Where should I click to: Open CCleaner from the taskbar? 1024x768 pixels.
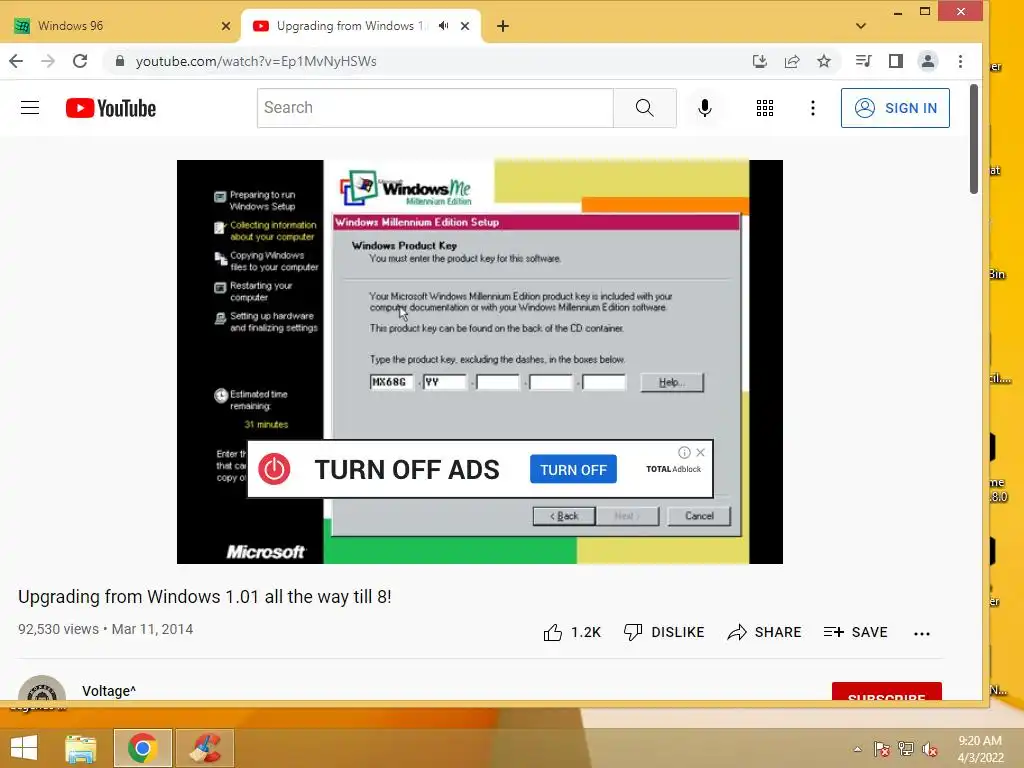coord(205,748)
